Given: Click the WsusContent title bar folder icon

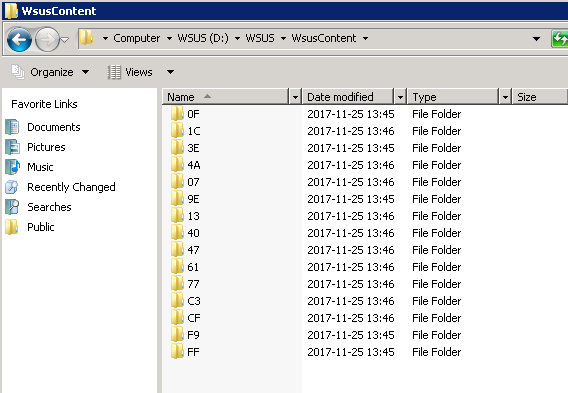Looking at the screenshot, I should click(x=11, y=11).
